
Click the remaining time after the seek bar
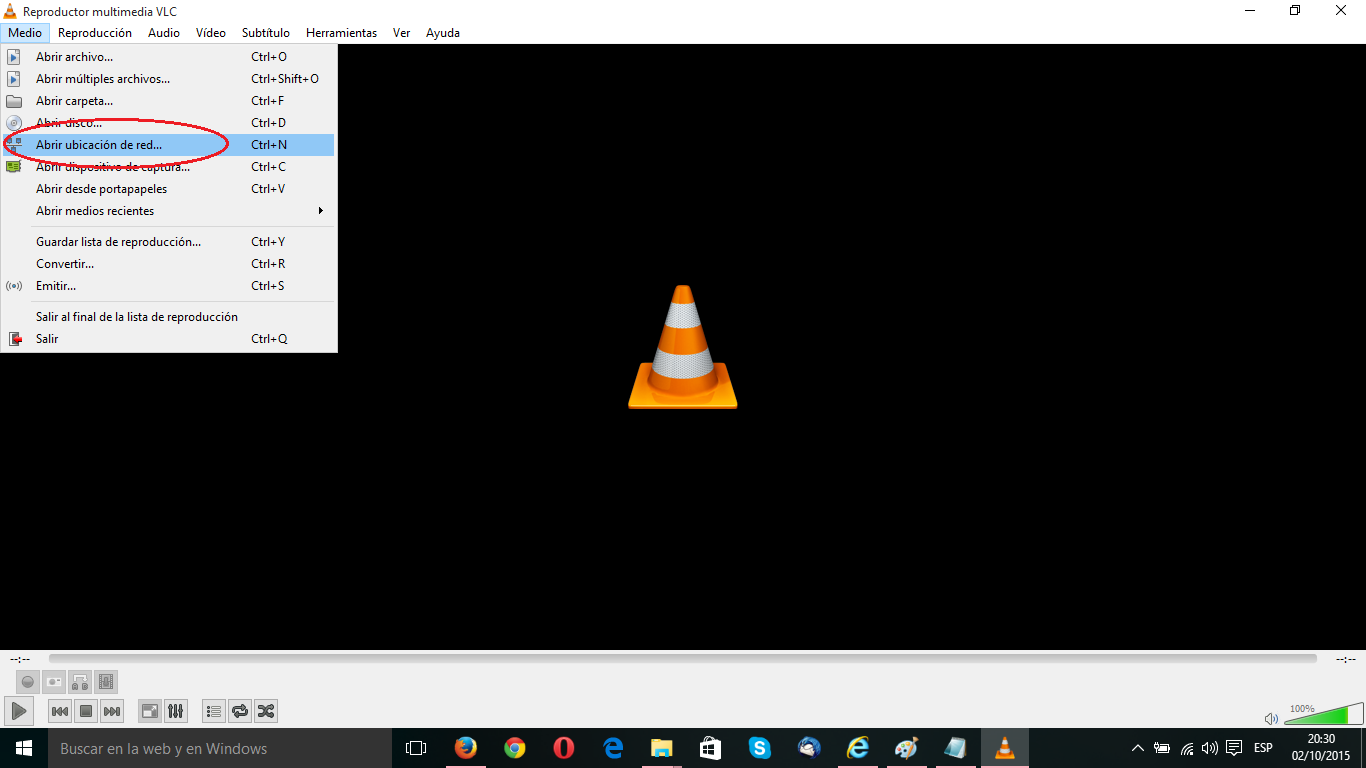click(x=1346, y=659)
